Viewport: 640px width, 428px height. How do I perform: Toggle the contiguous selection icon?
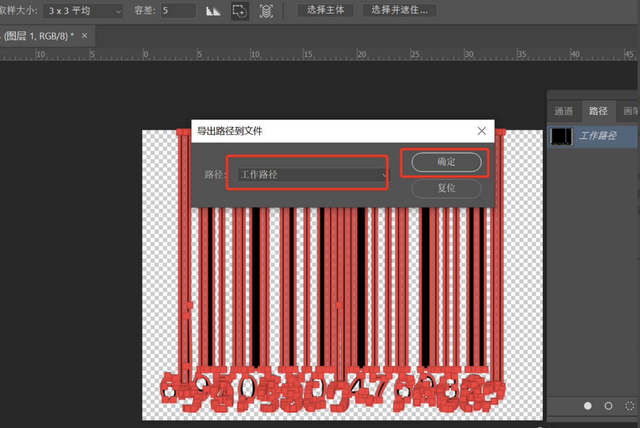pyautogui.click(x=240, y=11)
